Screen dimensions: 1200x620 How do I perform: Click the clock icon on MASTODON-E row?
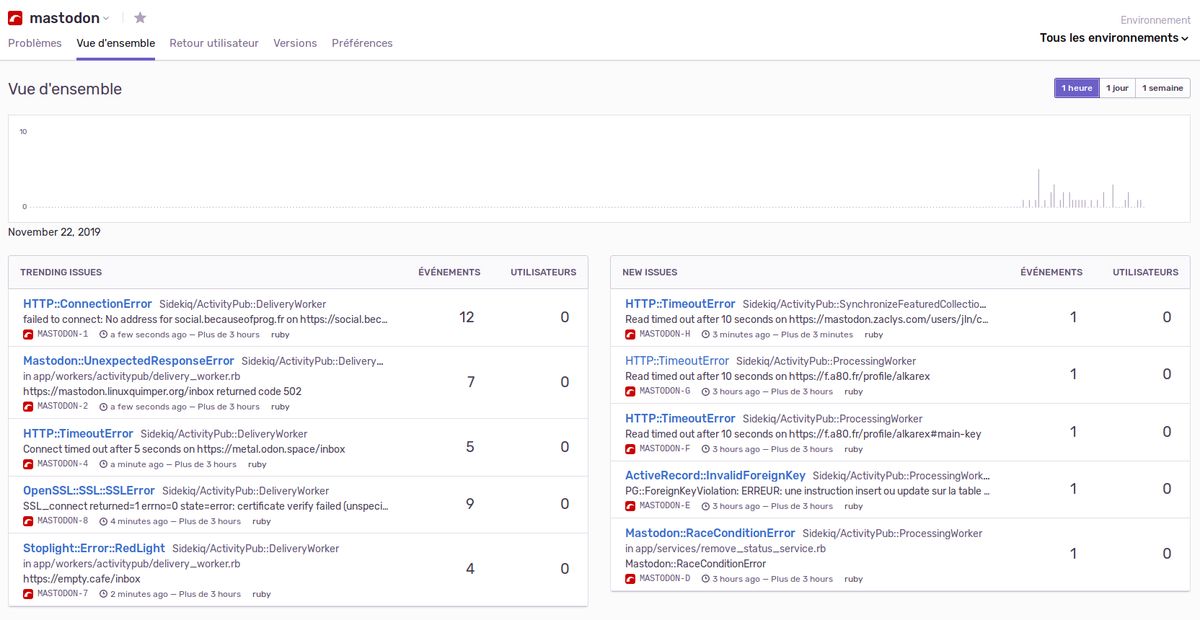(x=706, y=506)
